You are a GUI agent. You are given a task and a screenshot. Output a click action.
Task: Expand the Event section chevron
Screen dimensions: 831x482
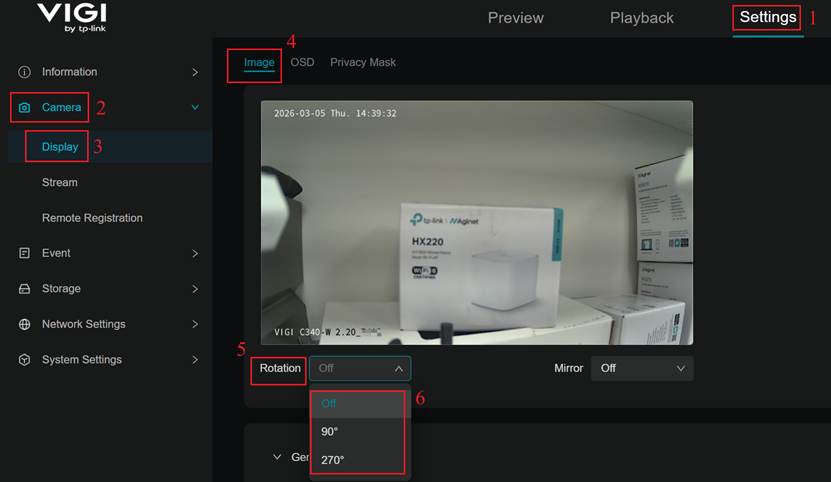click(x=195, y=253)
